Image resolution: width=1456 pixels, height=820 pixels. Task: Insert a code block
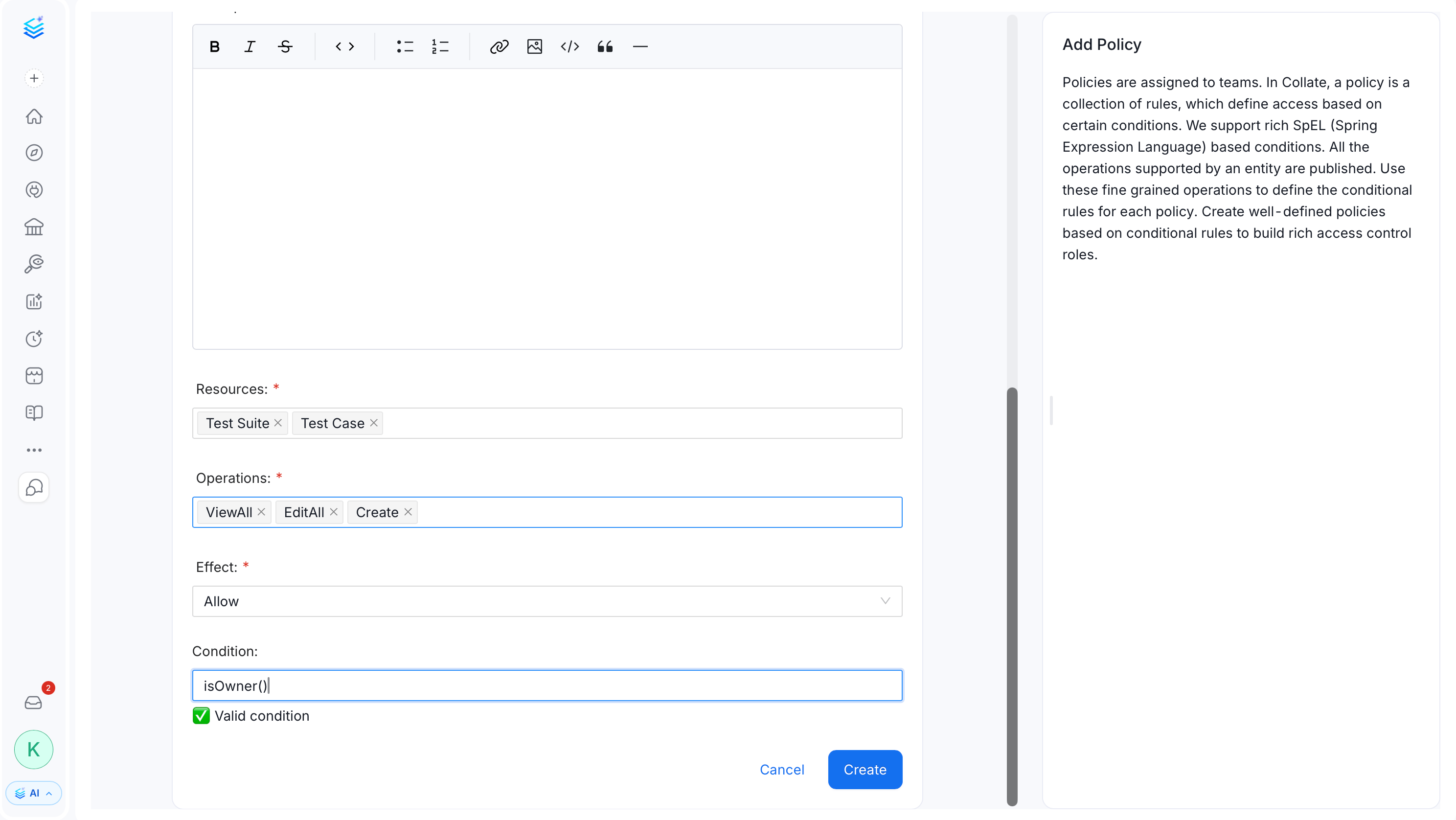pos(570,47)
